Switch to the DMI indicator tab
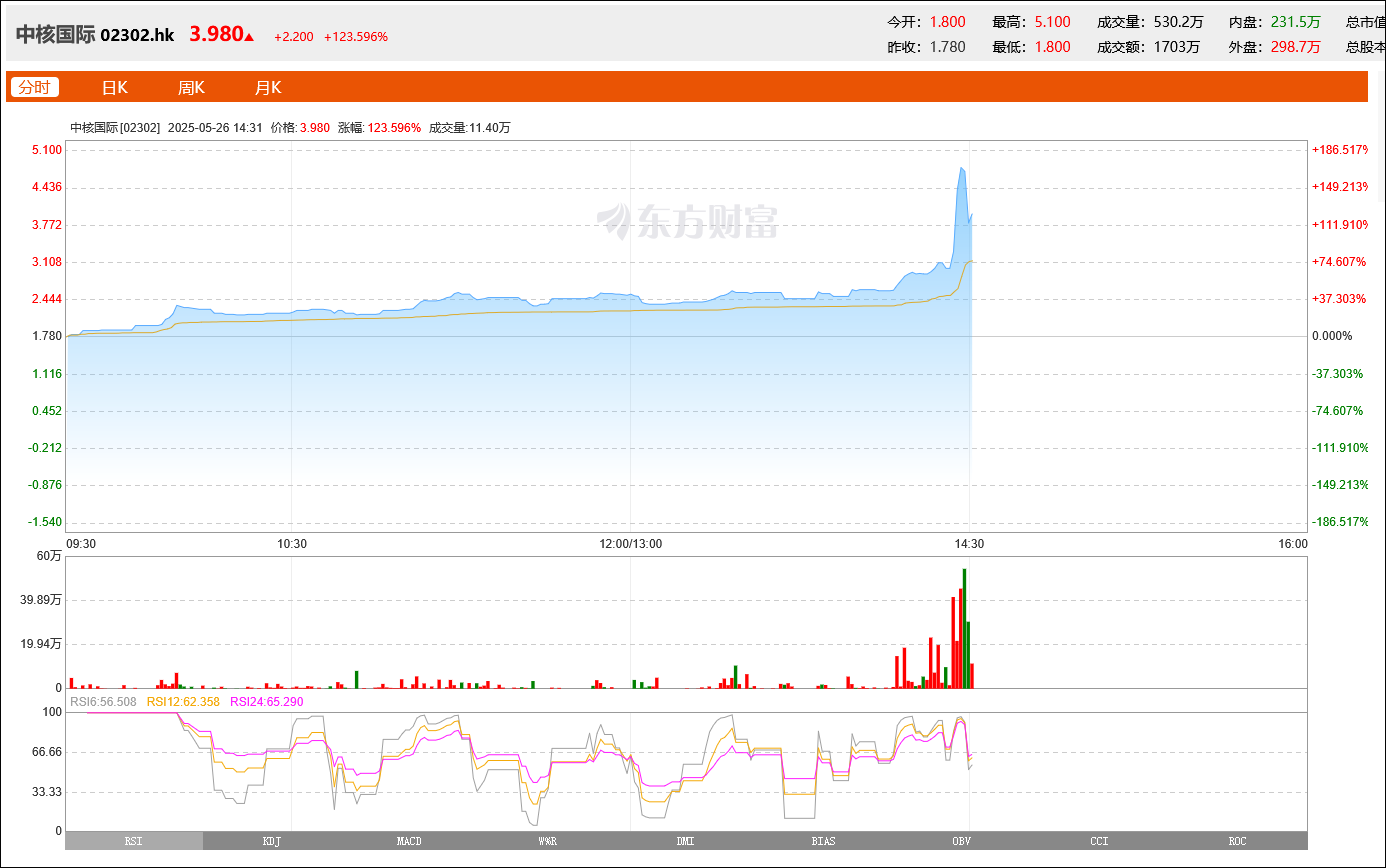 [x=686, y=841]
